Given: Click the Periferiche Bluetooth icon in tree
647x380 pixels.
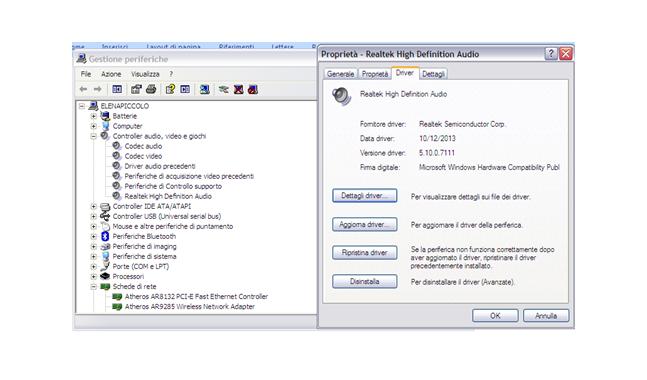Looking at the screenshot, I should coord(105,236).
